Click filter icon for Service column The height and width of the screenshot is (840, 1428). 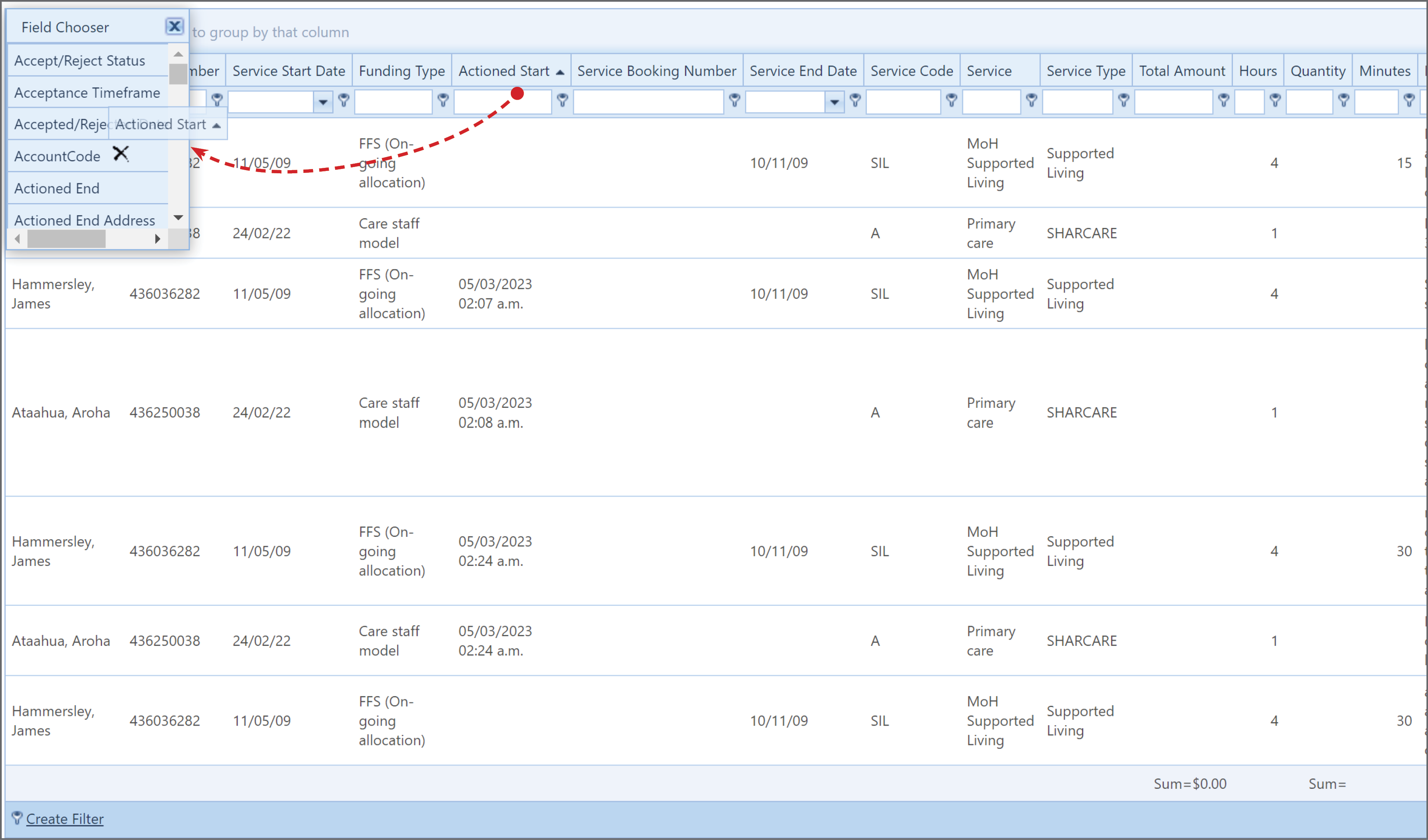1031,101
